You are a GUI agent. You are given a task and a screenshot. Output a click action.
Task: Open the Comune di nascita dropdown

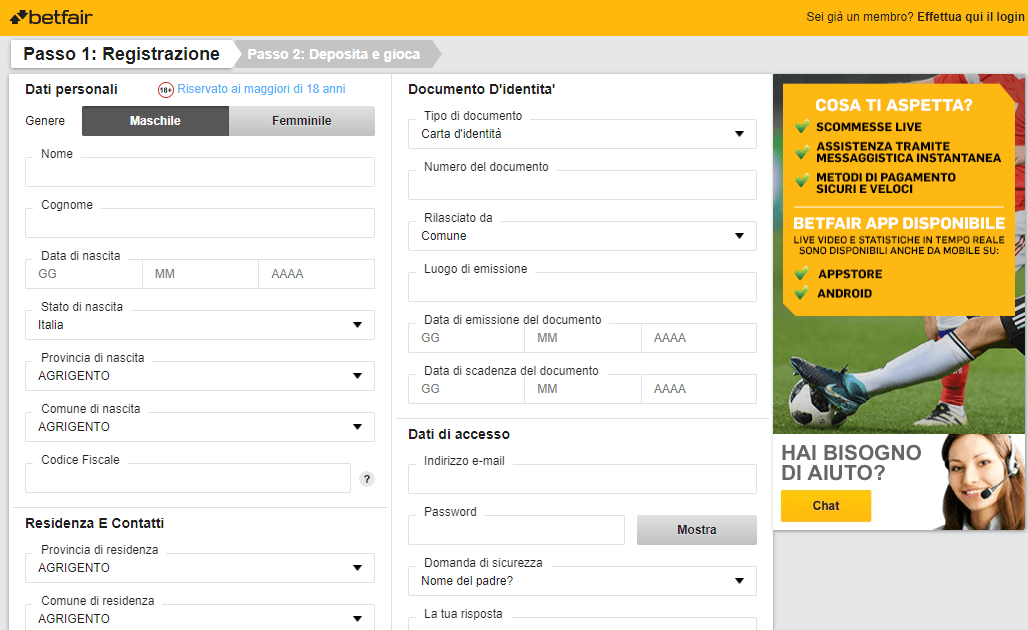[200, 427]
